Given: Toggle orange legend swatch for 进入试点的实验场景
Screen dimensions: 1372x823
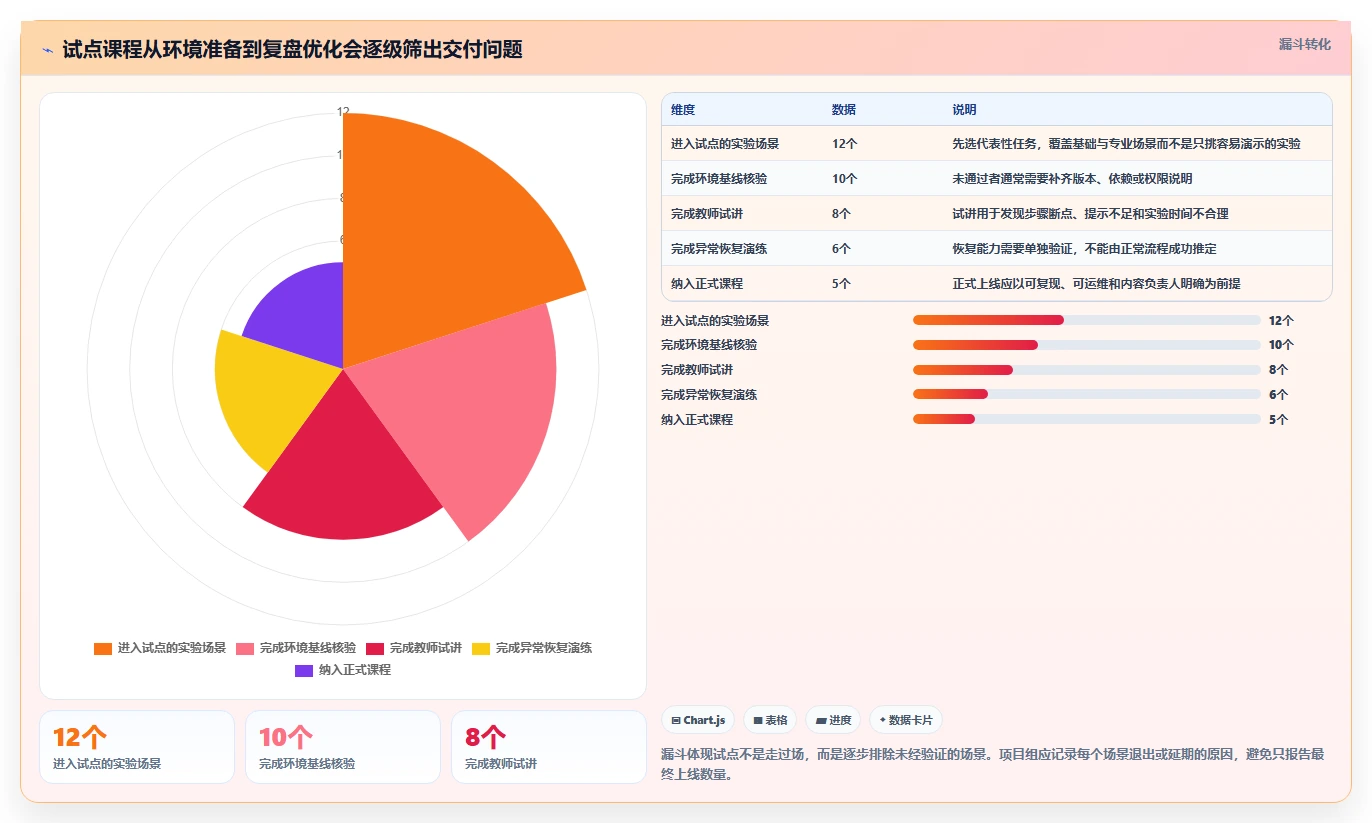Looking at the screenshot, I should click(x=103, y=648).
